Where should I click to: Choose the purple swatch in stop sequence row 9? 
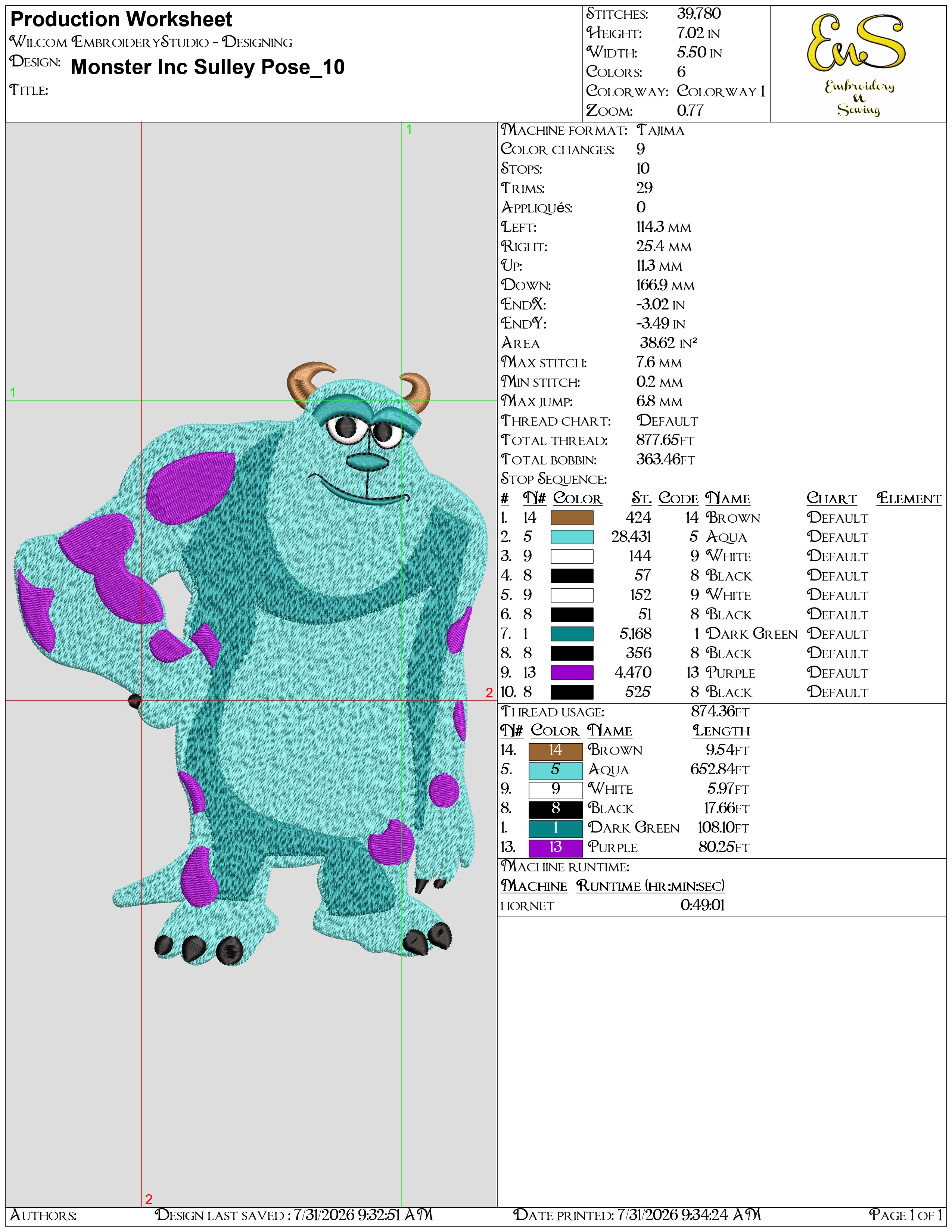pos(572,673)
